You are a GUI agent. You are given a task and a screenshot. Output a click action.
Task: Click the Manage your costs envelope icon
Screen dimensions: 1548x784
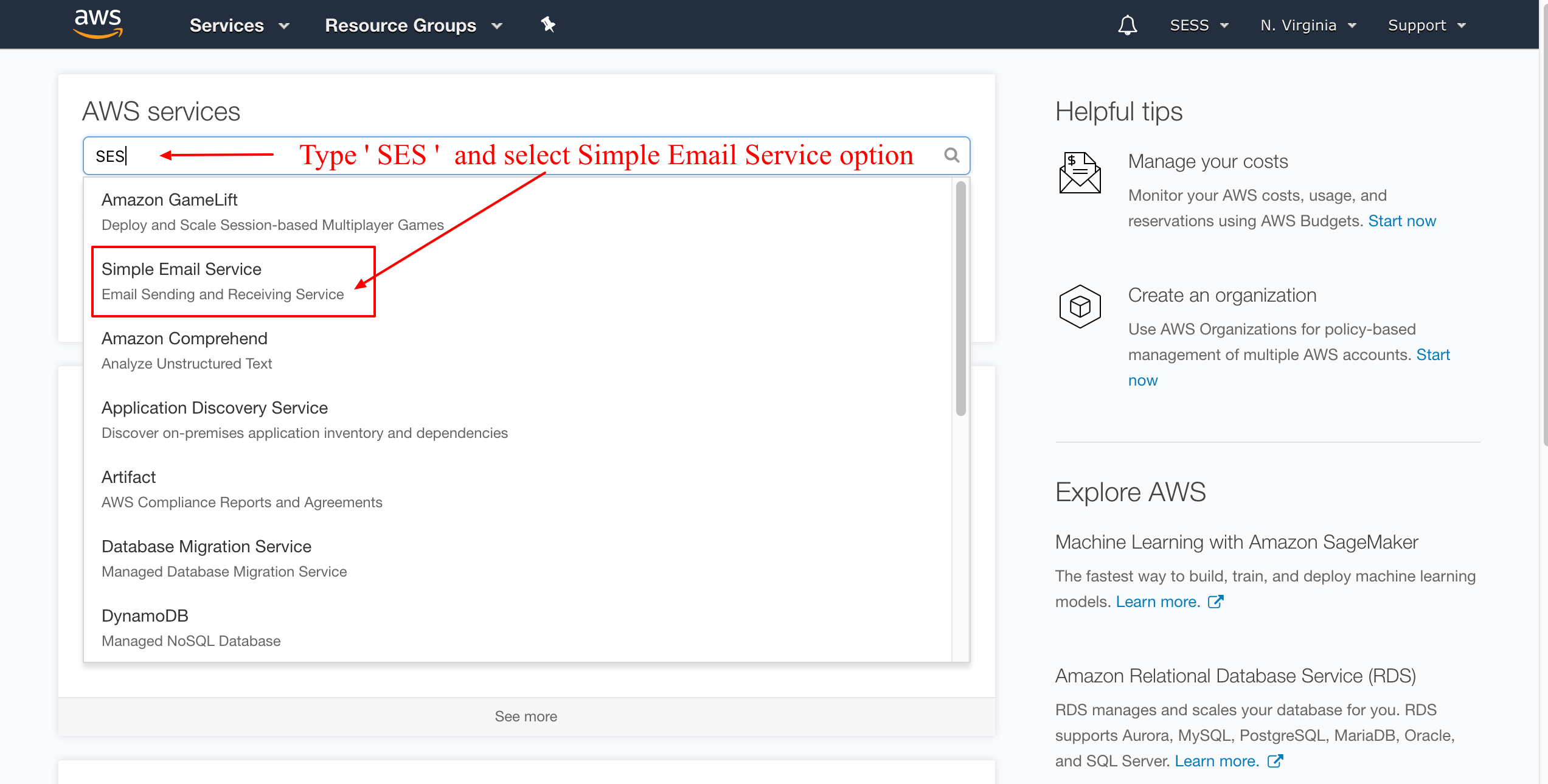click(1080, 173)
